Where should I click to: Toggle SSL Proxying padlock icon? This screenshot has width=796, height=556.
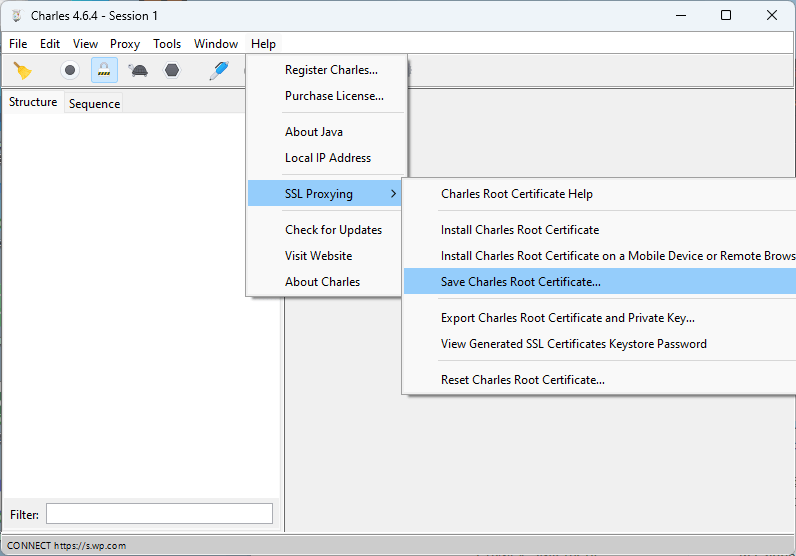[104, 70]
